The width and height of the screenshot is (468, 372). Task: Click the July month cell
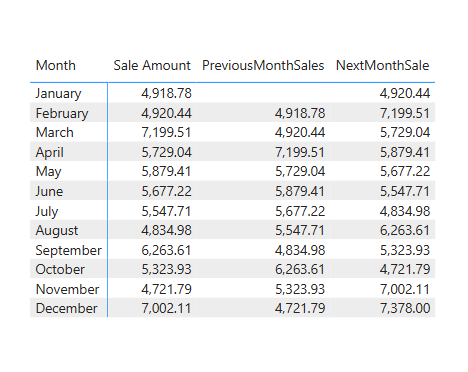coord(47,211)
